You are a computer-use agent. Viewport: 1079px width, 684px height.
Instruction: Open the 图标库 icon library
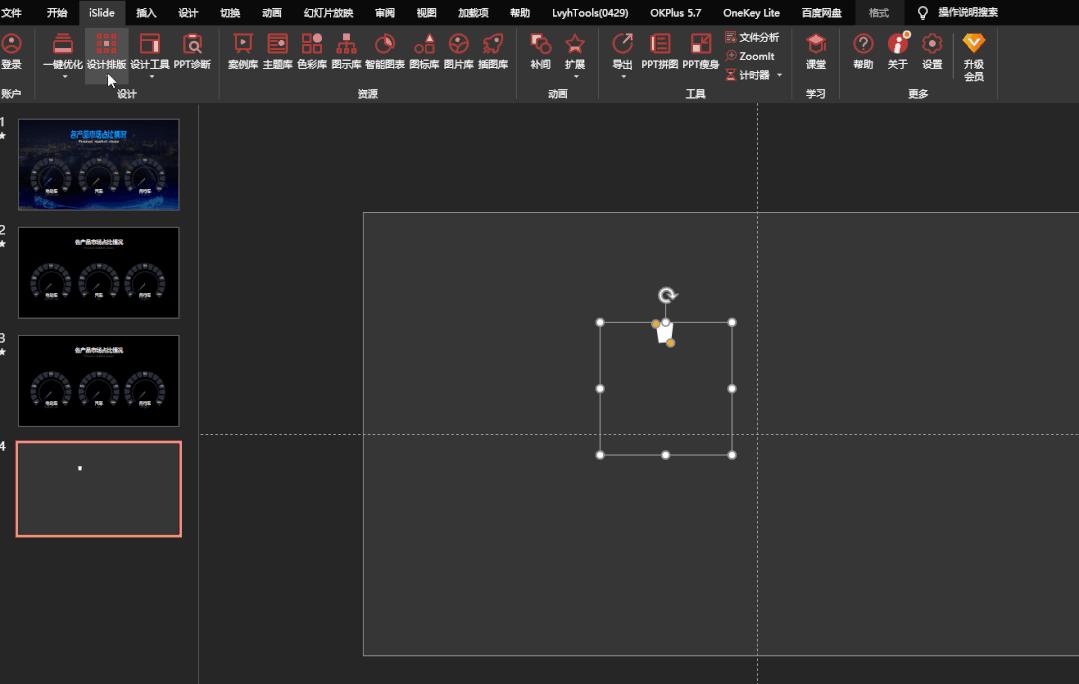(x=424, y=51)
